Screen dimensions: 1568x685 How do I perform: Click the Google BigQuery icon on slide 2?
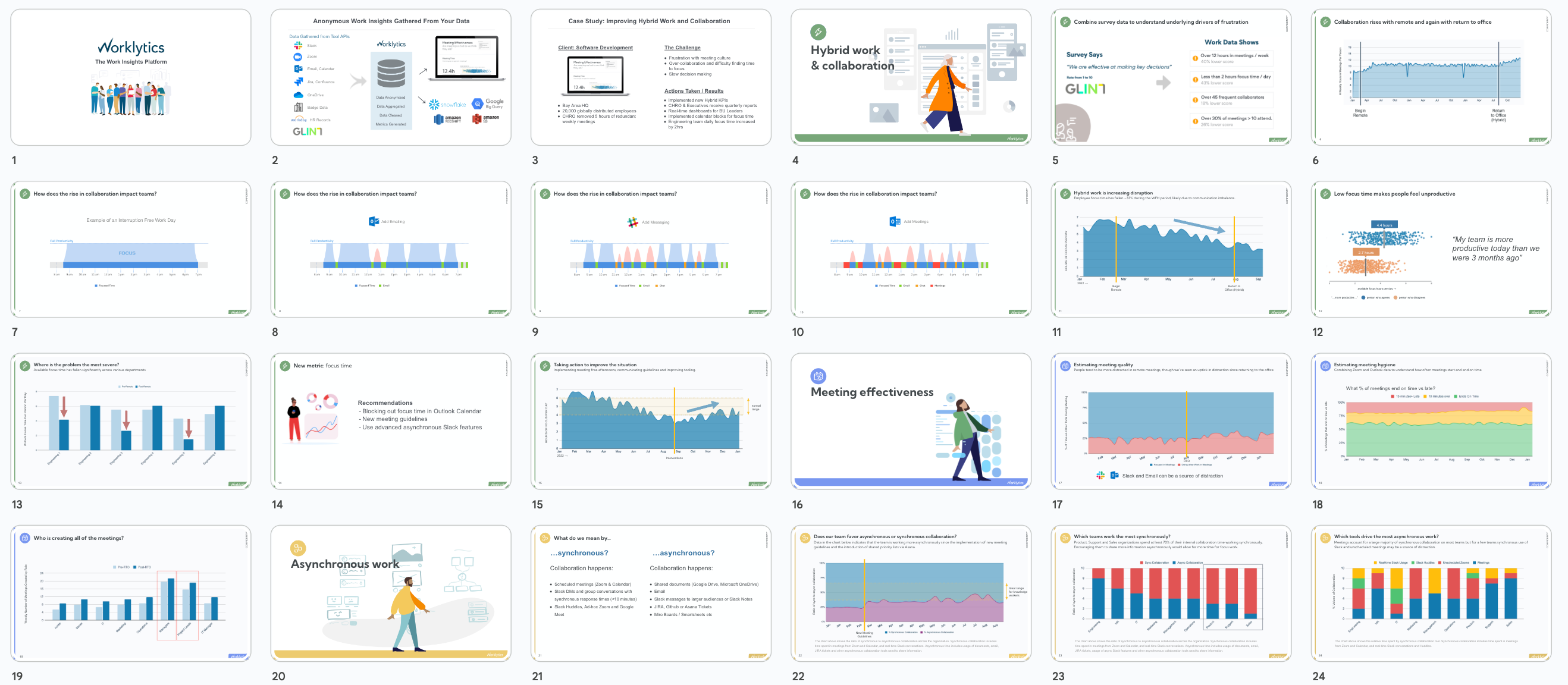coord(478,103)
